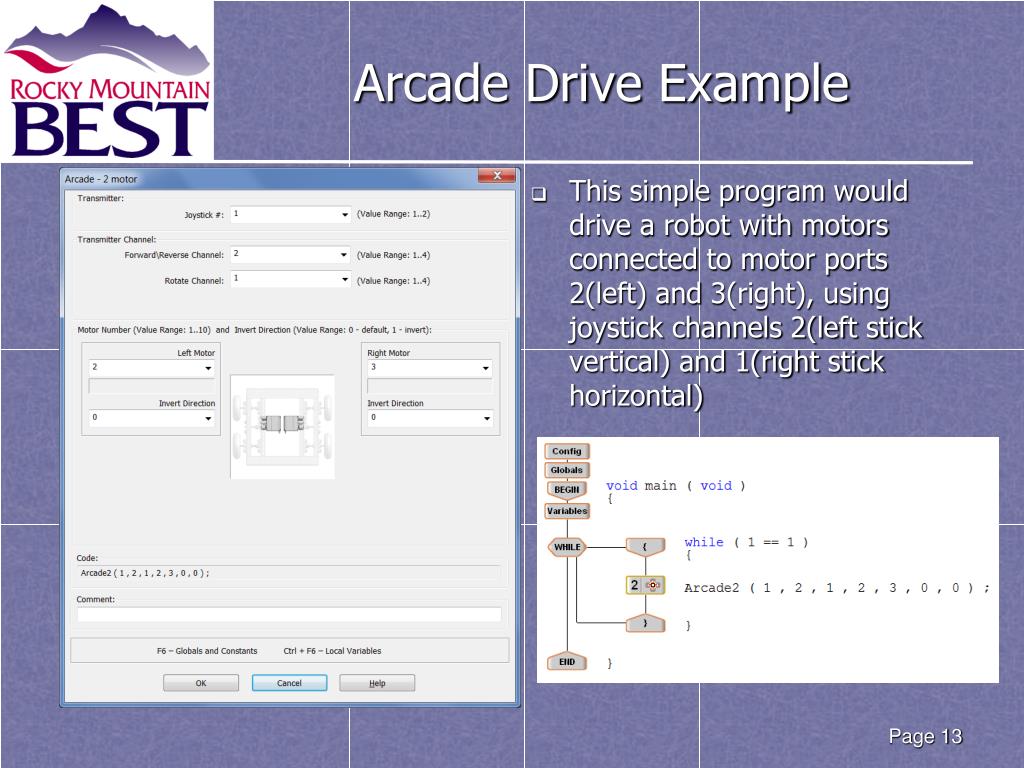
Task: Click the 'void main ( void )' code line
Action: (675, 486)
